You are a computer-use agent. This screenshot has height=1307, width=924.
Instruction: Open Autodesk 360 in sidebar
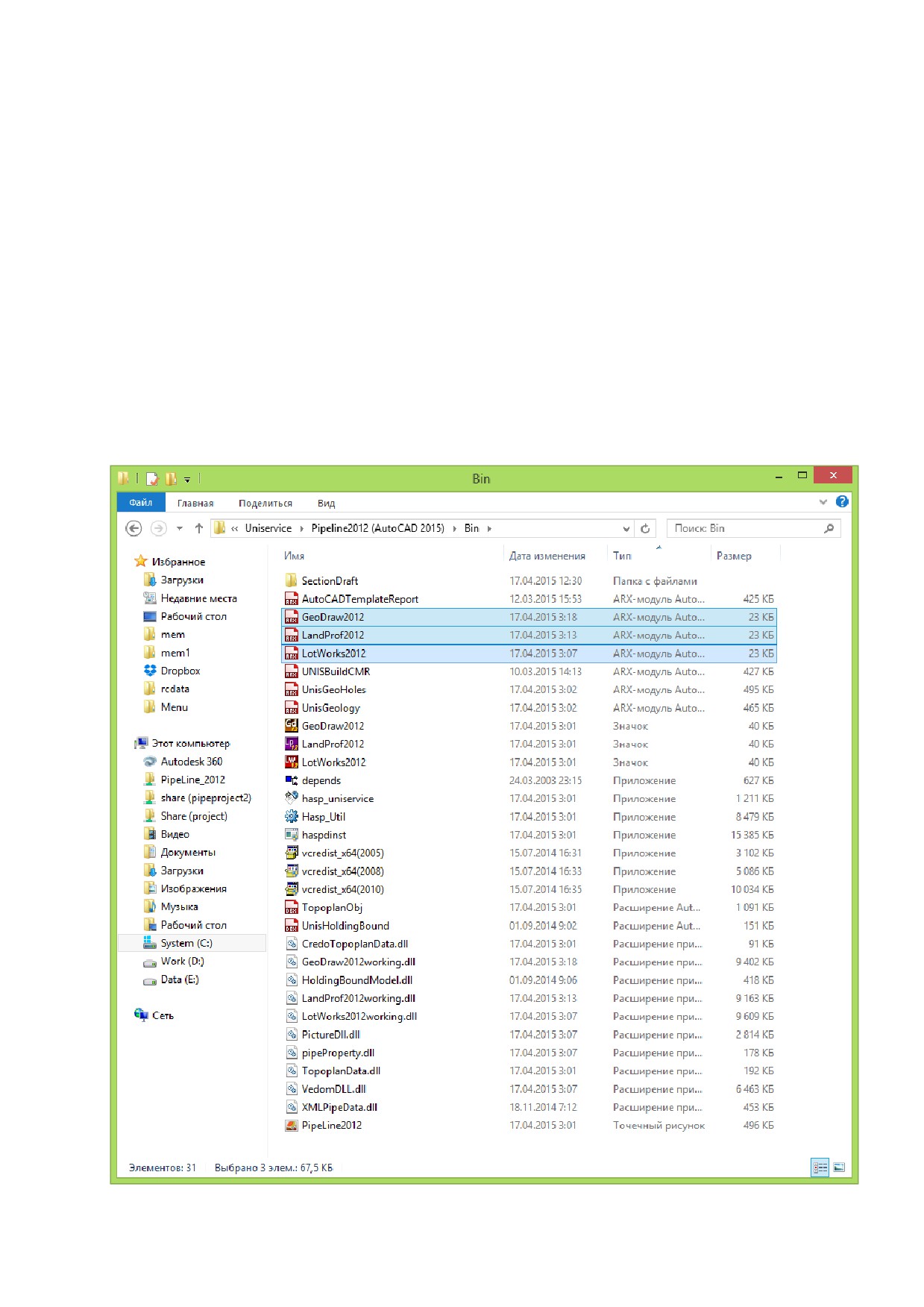(192, 762)
